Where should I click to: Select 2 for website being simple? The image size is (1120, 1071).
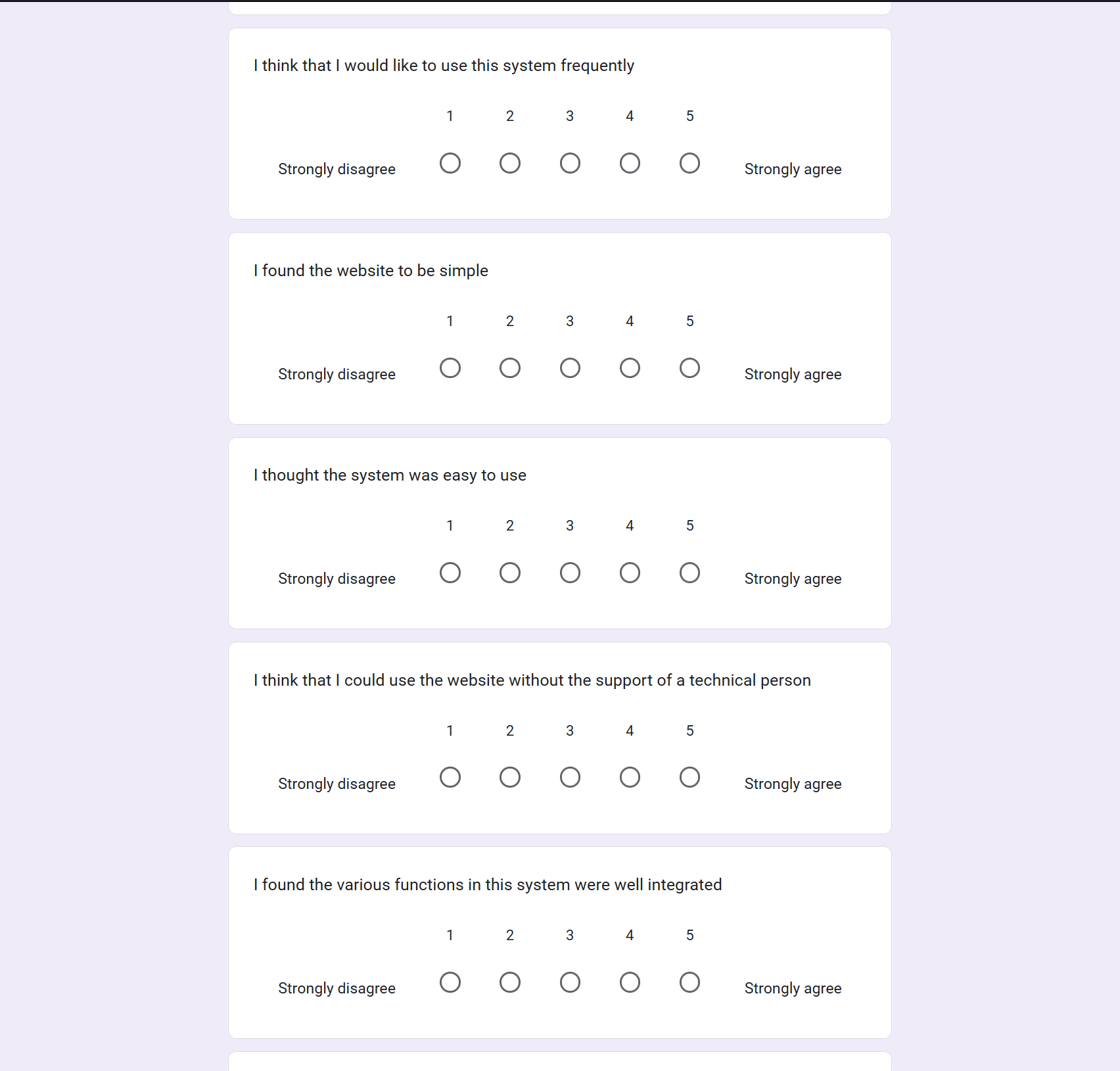[x=510, y=368]
